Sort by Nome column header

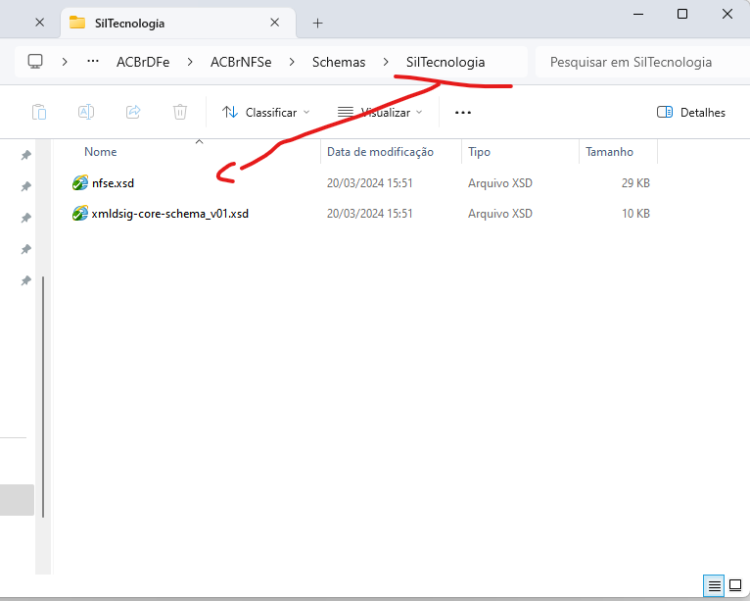click(x=100, y=152)
